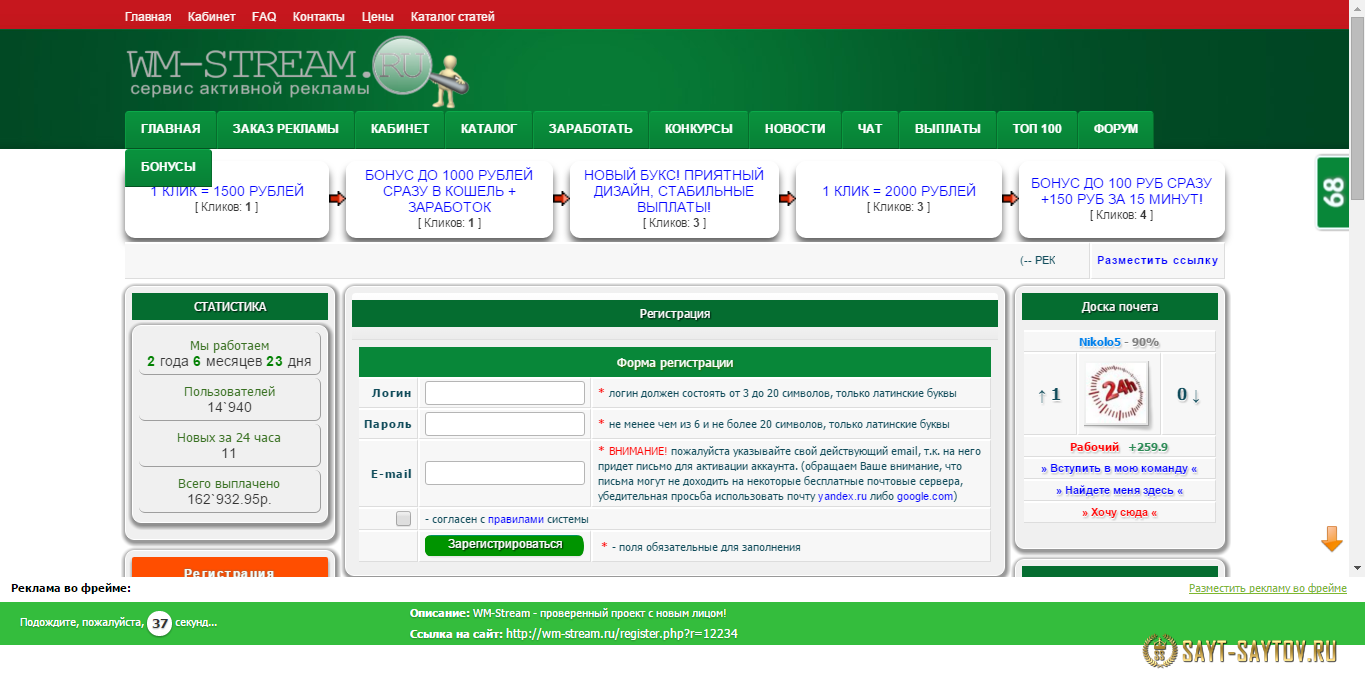Click the orange Регистрация sidebar button
The width and height of the screenshot is (1365, 676).
coord(230,572)
